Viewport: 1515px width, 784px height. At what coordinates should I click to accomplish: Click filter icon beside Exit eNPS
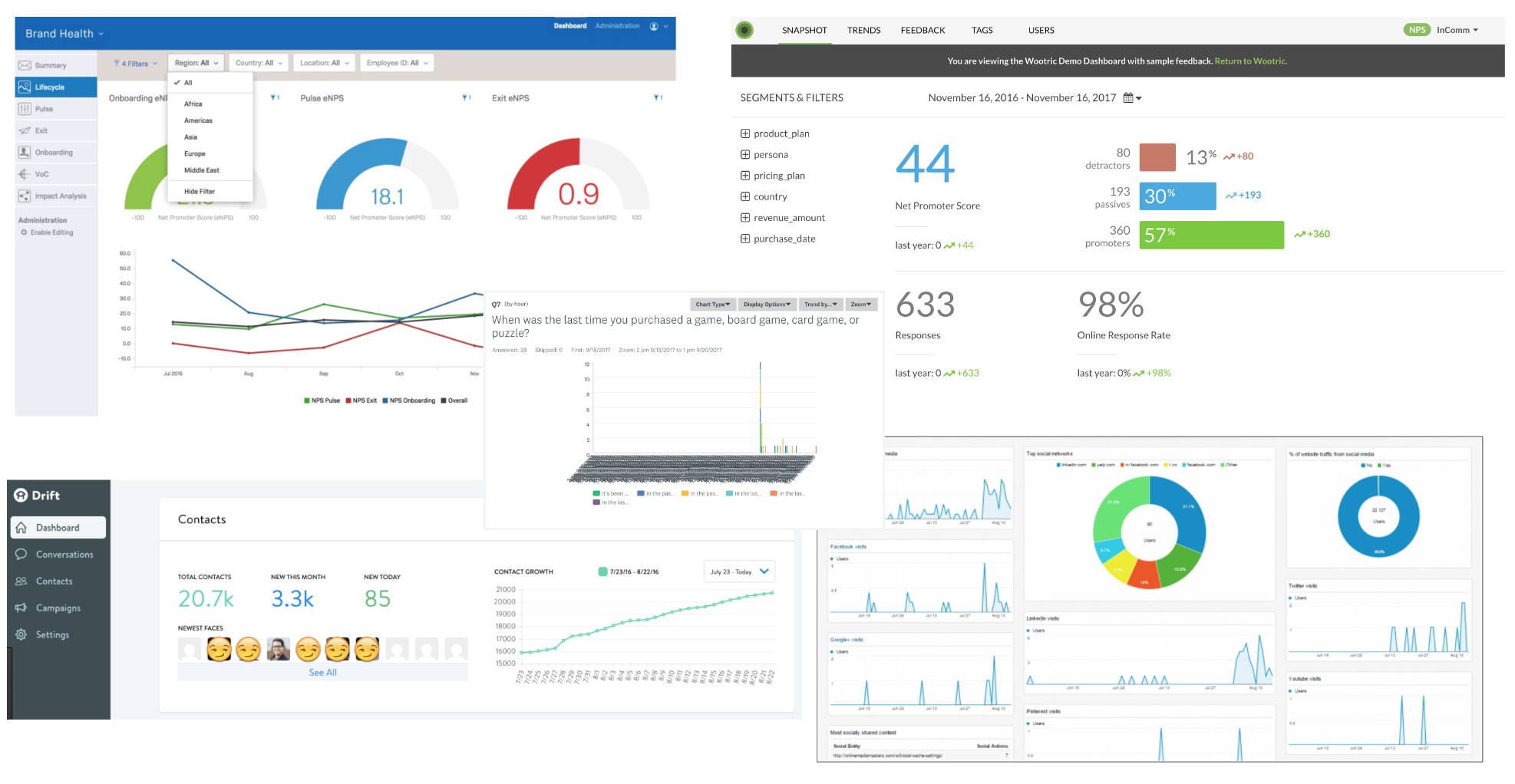click(x=657, y=97)
